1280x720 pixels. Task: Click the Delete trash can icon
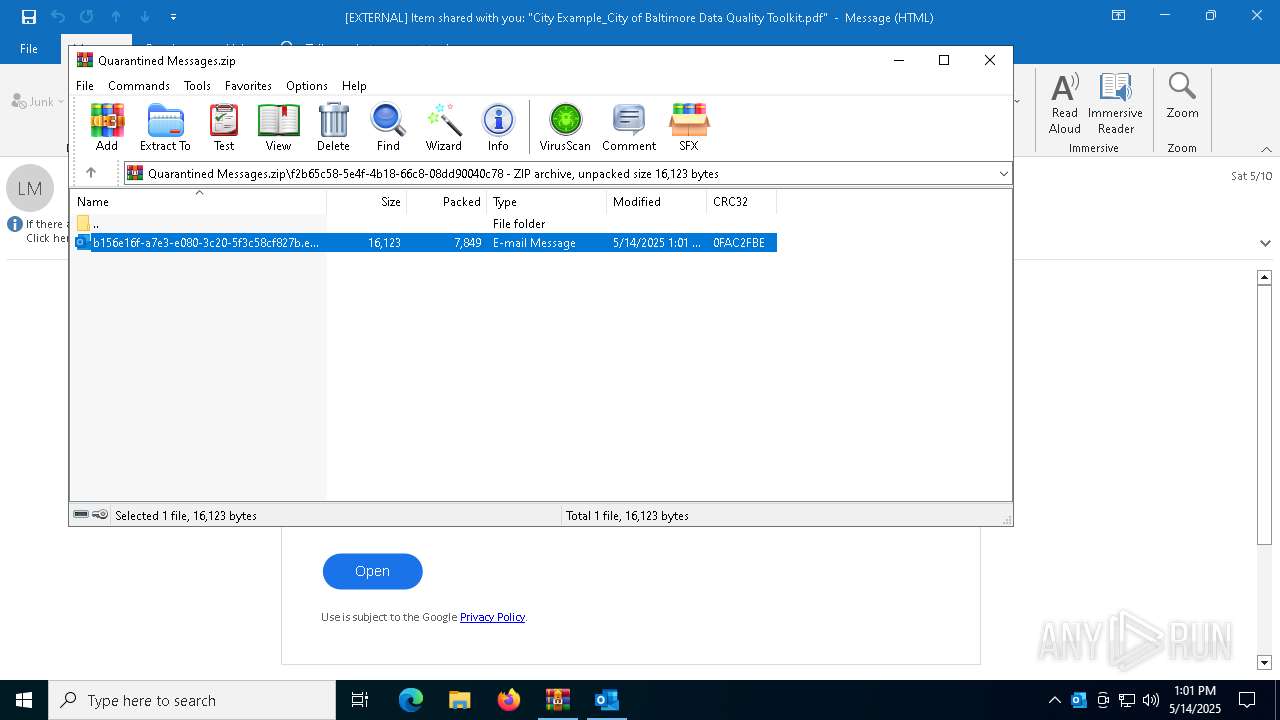coord(333,127)
